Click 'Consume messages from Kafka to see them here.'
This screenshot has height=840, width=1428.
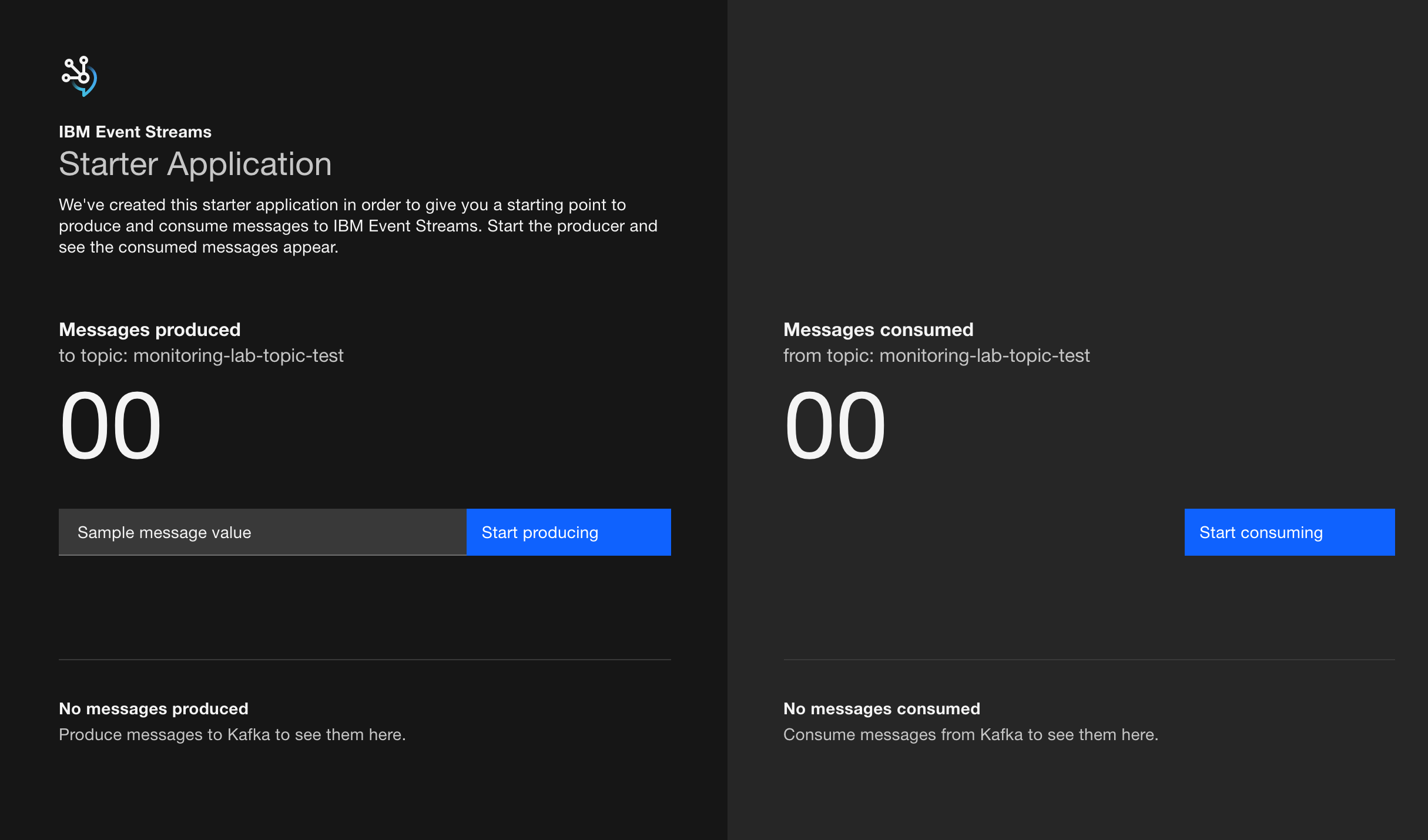tap(971, 735)
